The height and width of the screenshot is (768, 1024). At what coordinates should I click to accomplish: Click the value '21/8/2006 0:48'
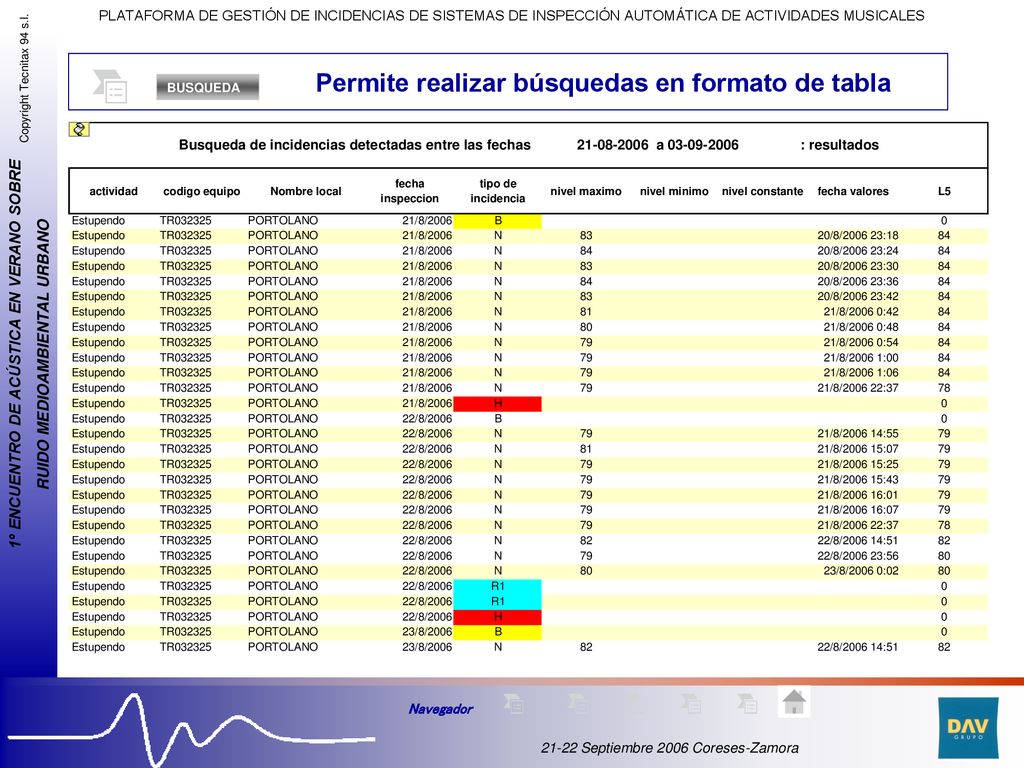861,327
